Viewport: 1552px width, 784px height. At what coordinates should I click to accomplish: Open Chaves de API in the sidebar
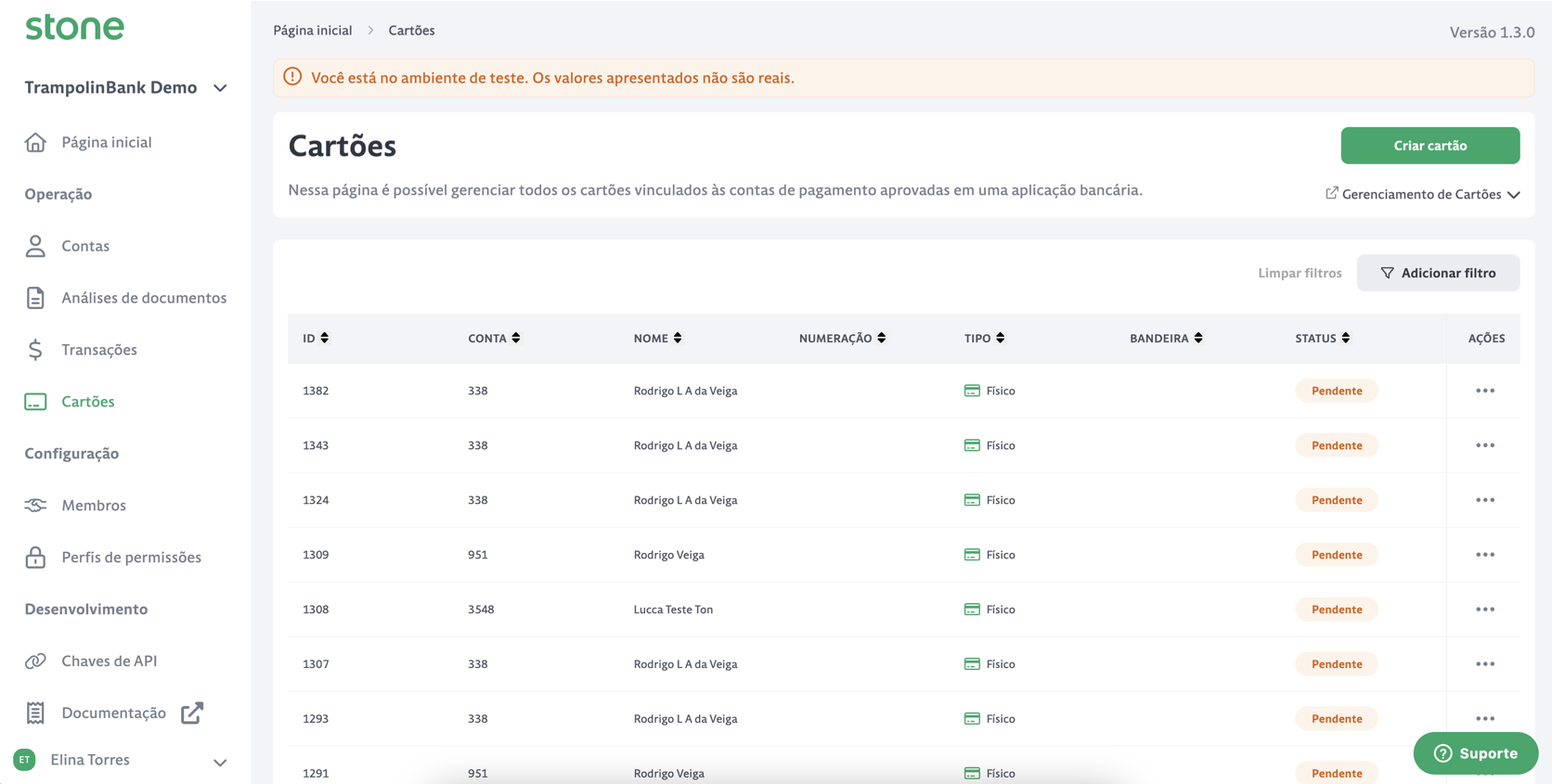(110, 662)
